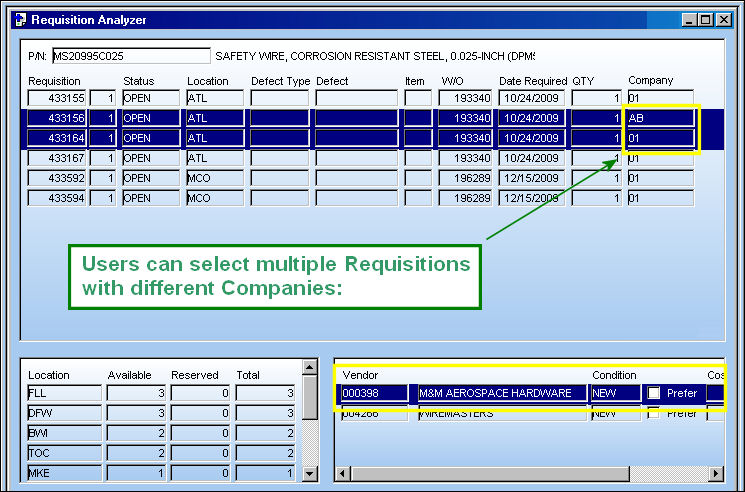Select the DFW location row

coord(161,413)
